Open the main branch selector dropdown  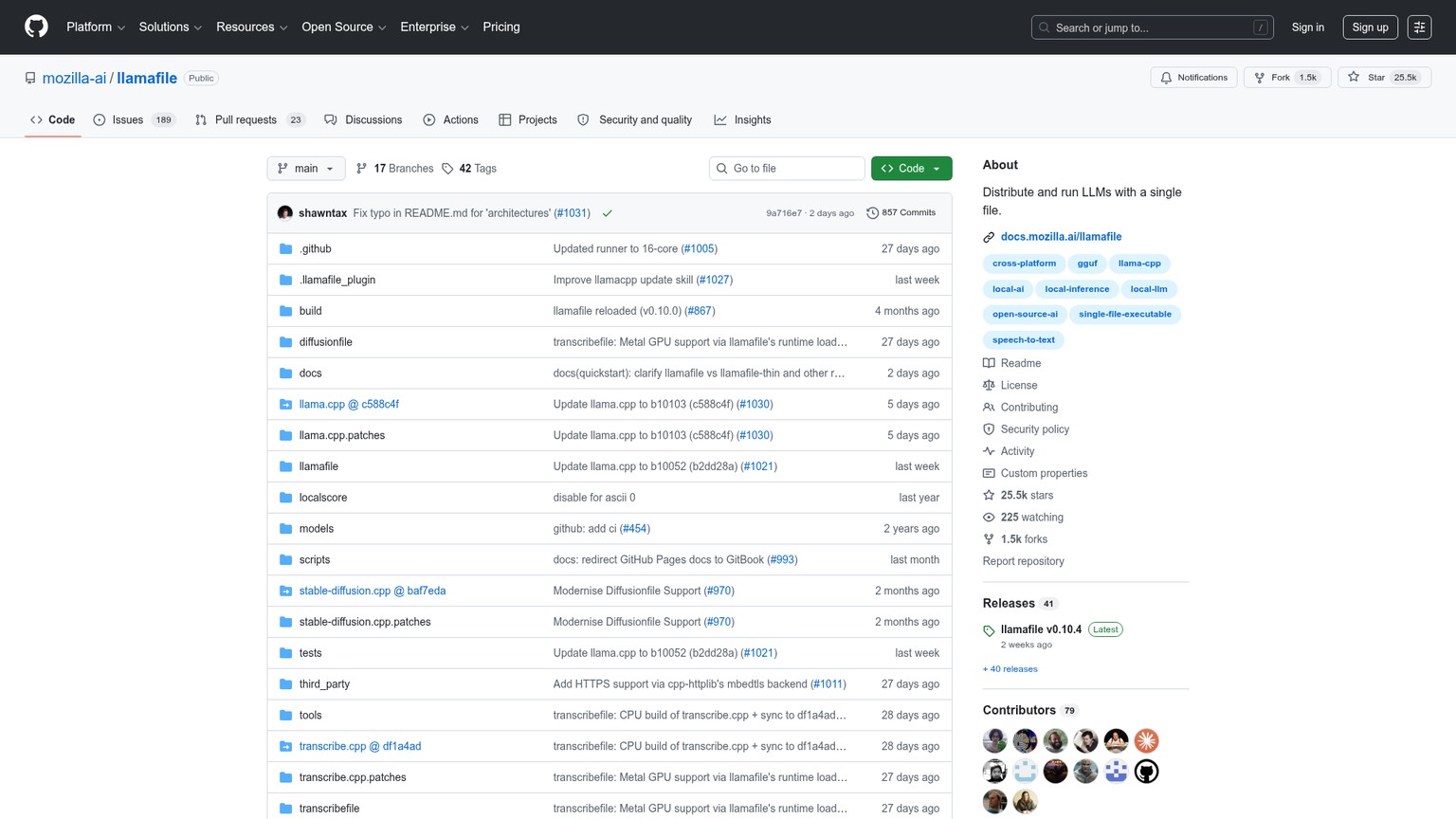306,169
